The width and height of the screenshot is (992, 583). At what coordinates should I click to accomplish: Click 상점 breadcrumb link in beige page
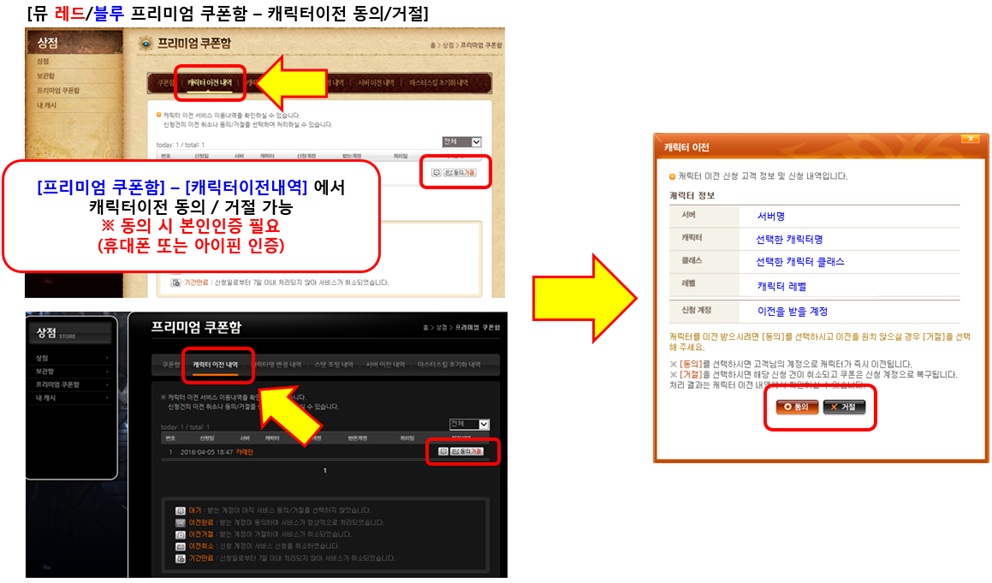pyautogui.click(x=448, y=46)
